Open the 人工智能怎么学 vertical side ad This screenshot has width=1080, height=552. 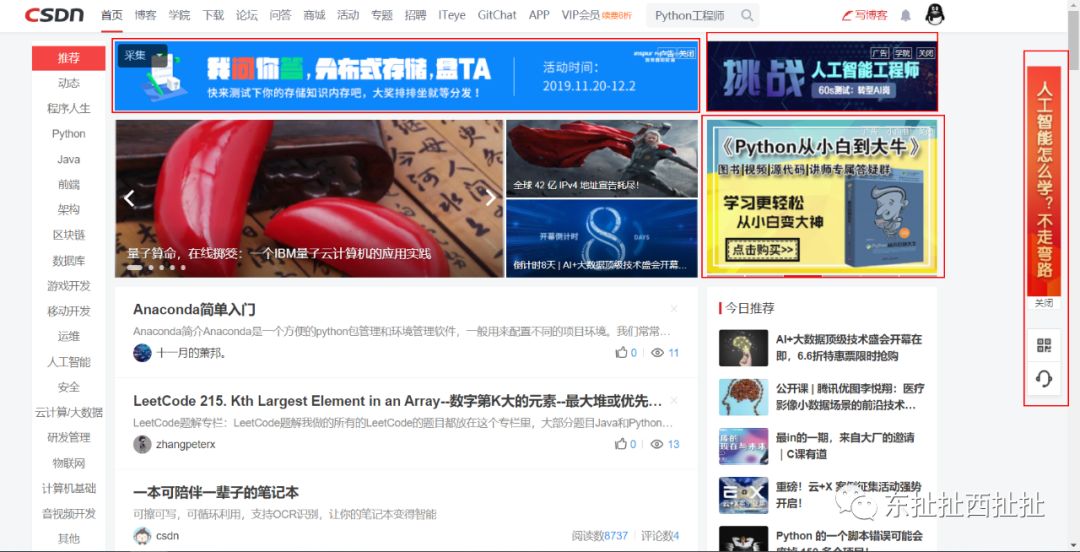(1043, 181)
